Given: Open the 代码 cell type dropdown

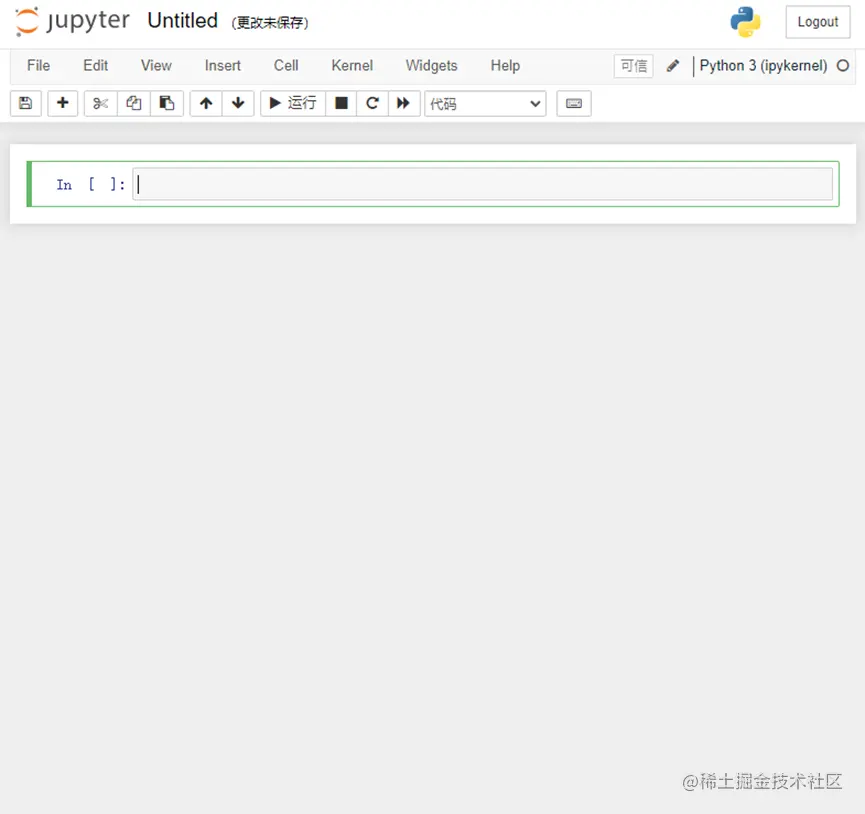Looking at the screenshot, I should point(485,104).
